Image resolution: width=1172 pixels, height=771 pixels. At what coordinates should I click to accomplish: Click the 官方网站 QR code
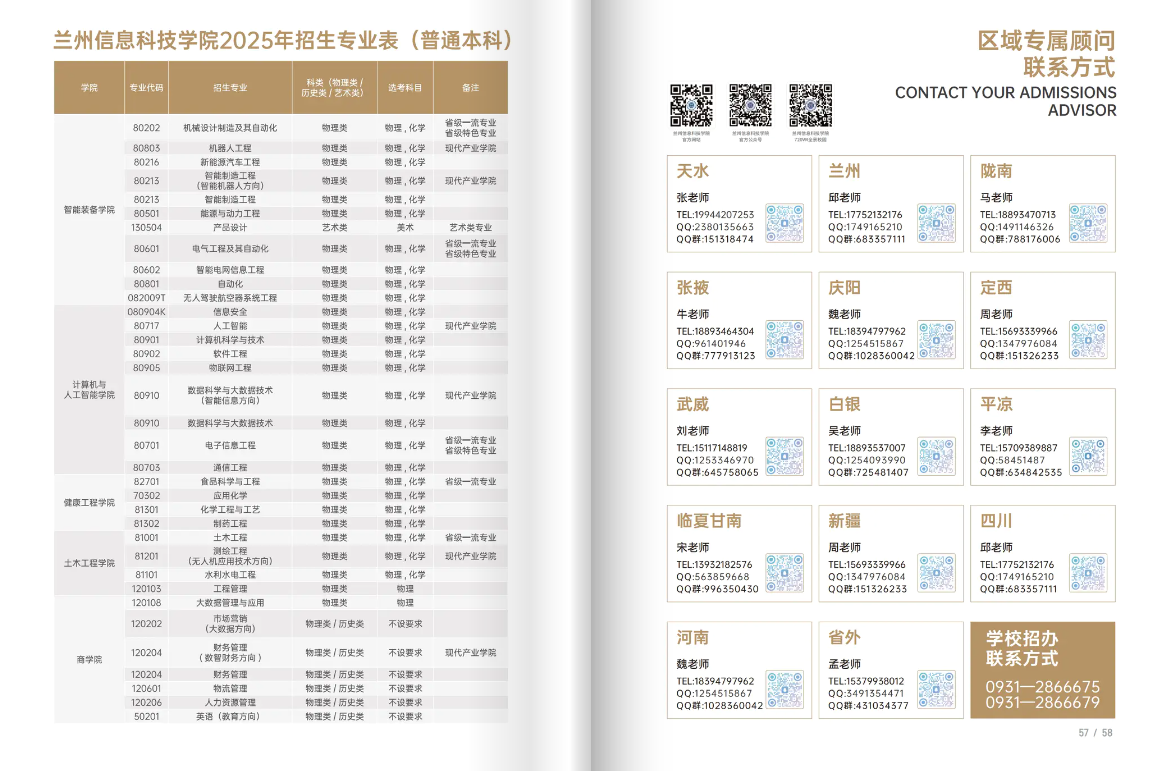pyautogui.click(x=691, y=105)
